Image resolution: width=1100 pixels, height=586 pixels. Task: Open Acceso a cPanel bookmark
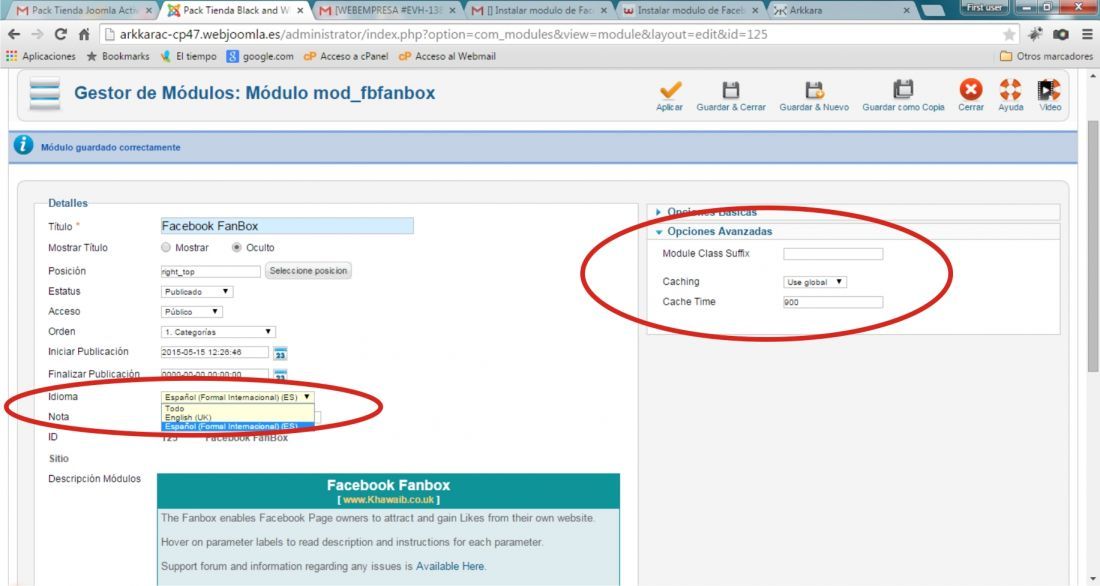(346, 56)
